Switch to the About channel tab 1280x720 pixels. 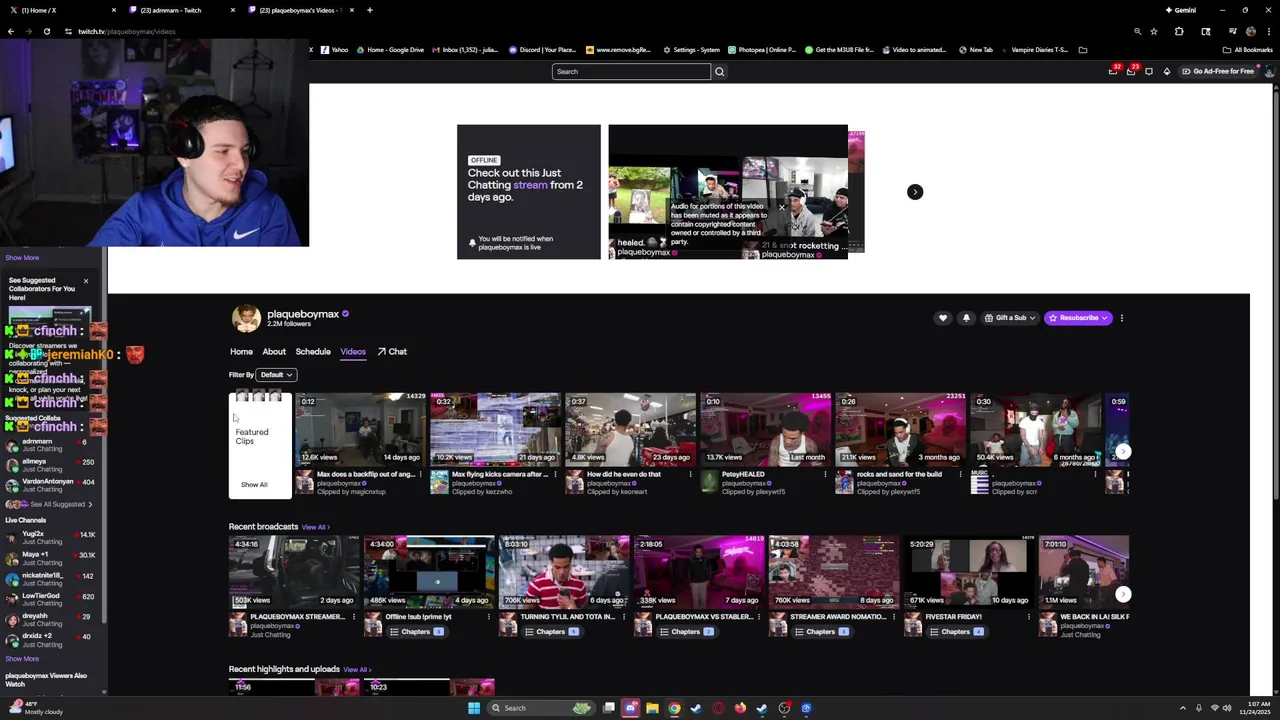[274, 352]
